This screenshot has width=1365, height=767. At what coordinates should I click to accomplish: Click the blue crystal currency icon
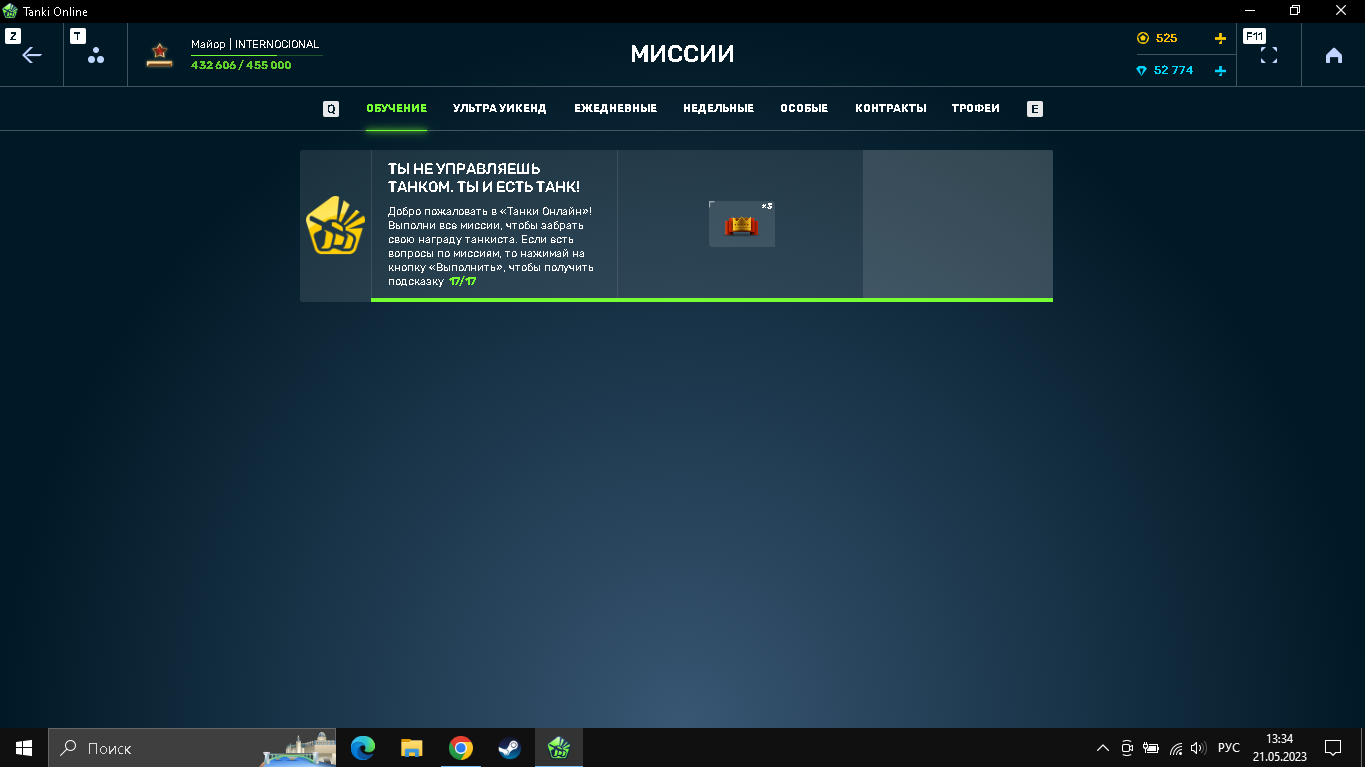(1142, 71)
